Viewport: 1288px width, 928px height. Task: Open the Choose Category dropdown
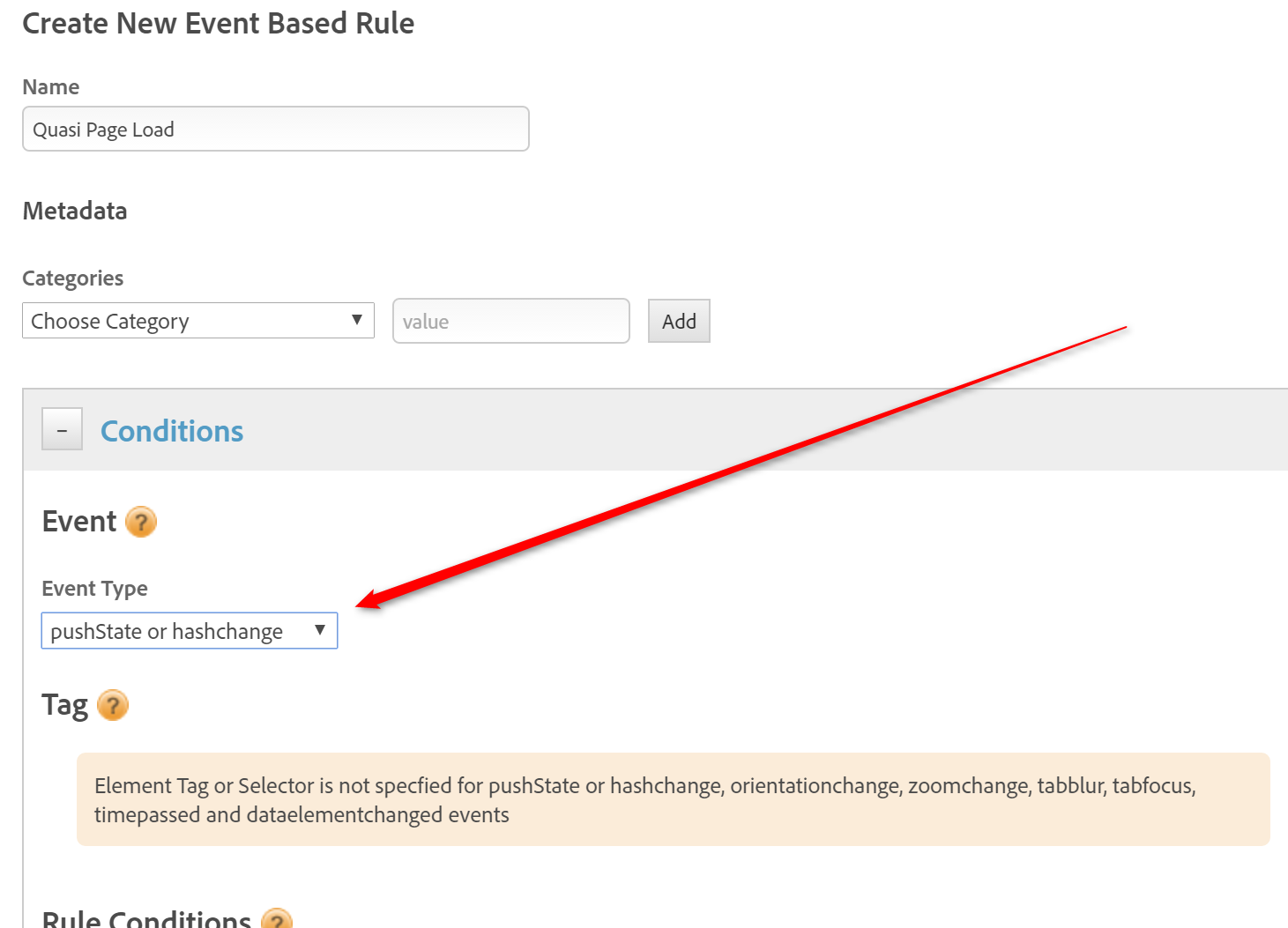point(197,321)
